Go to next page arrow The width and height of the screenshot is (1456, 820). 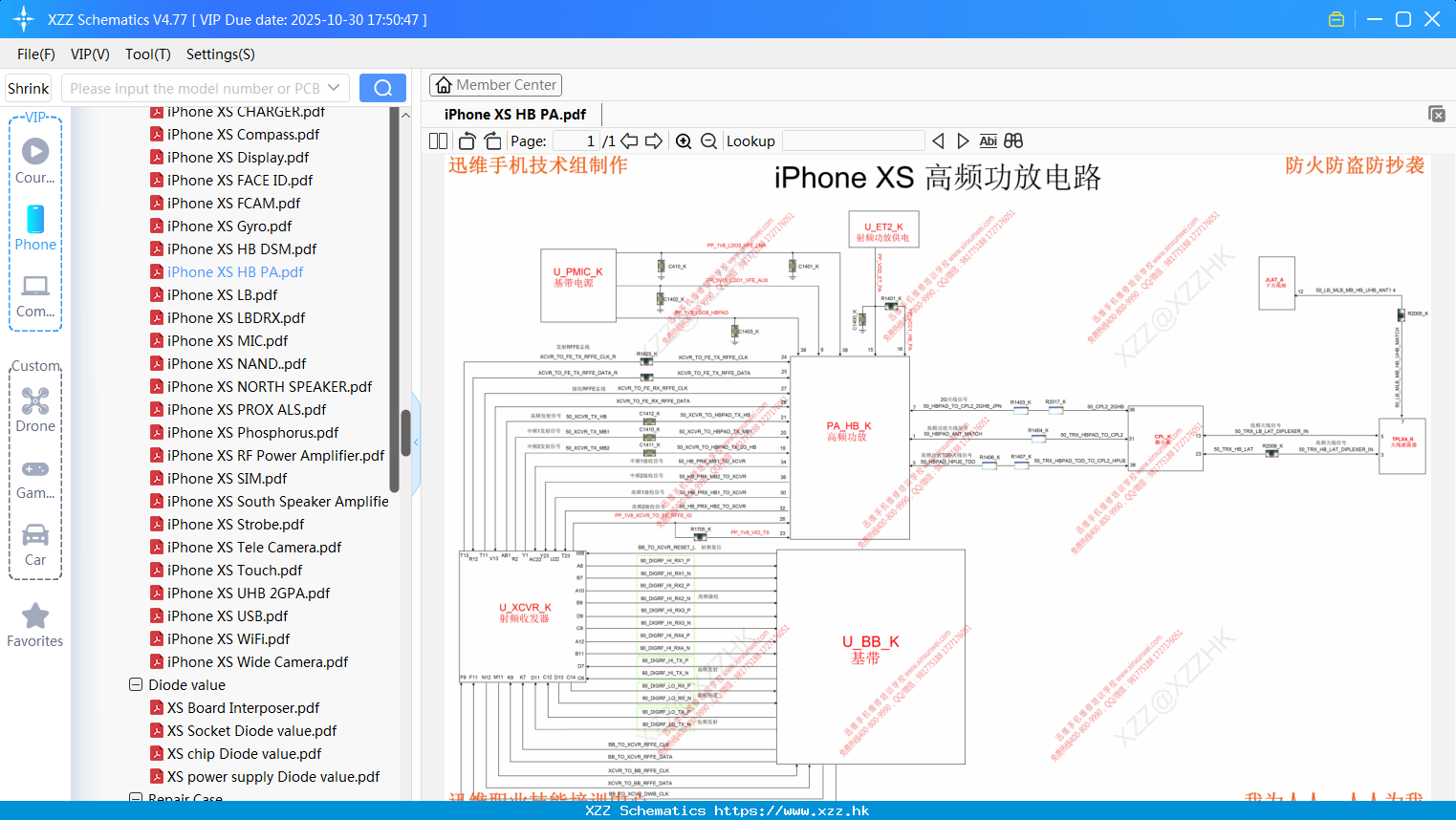coord(654,140)
